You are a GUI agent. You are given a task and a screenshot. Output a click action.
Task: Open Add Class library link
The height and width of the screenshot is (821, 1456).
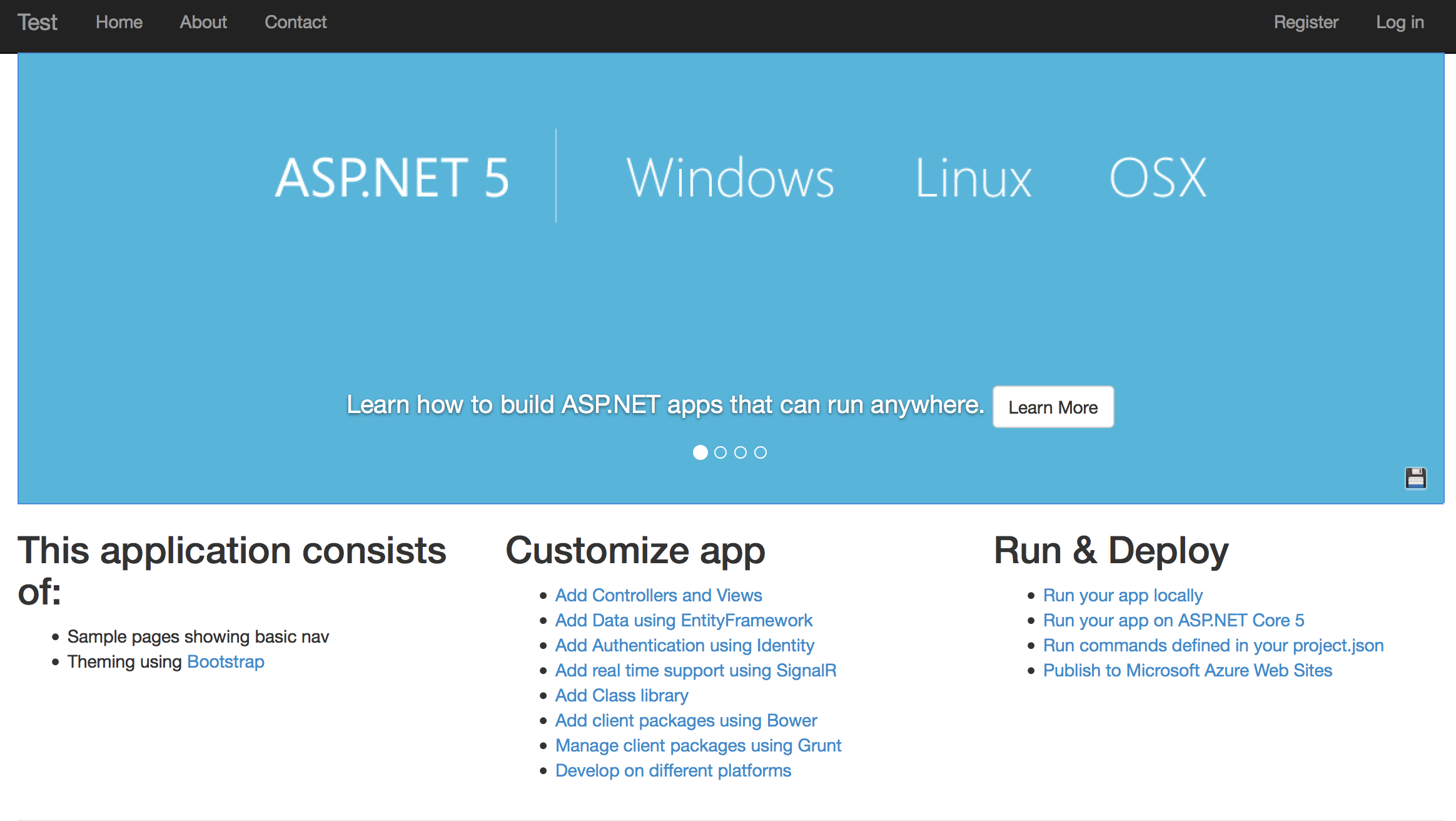click(622, 695)
